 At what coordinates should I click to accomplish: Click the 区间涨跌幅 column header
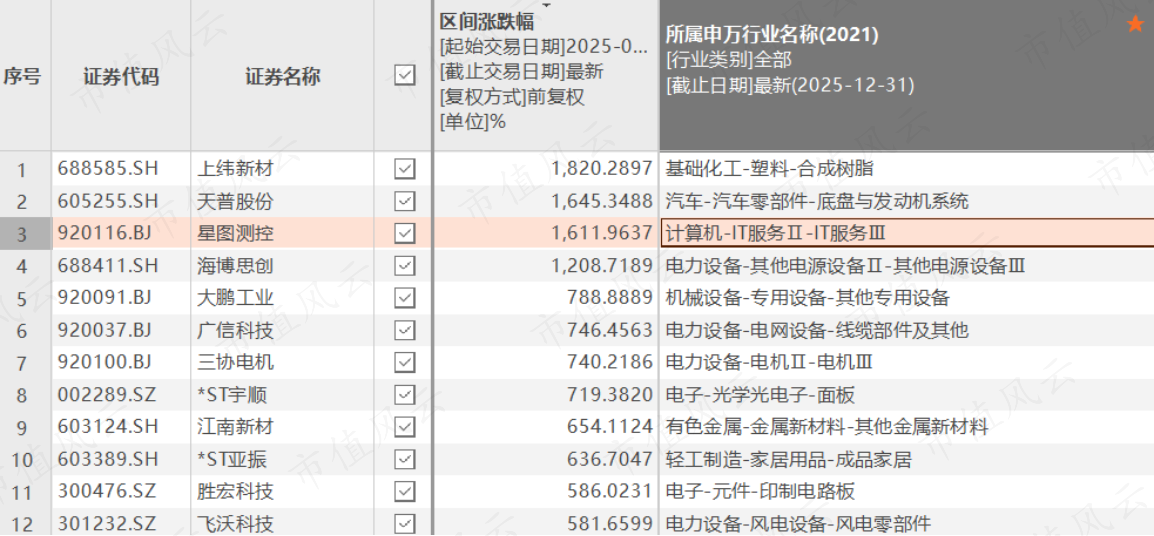click(486, 22)
